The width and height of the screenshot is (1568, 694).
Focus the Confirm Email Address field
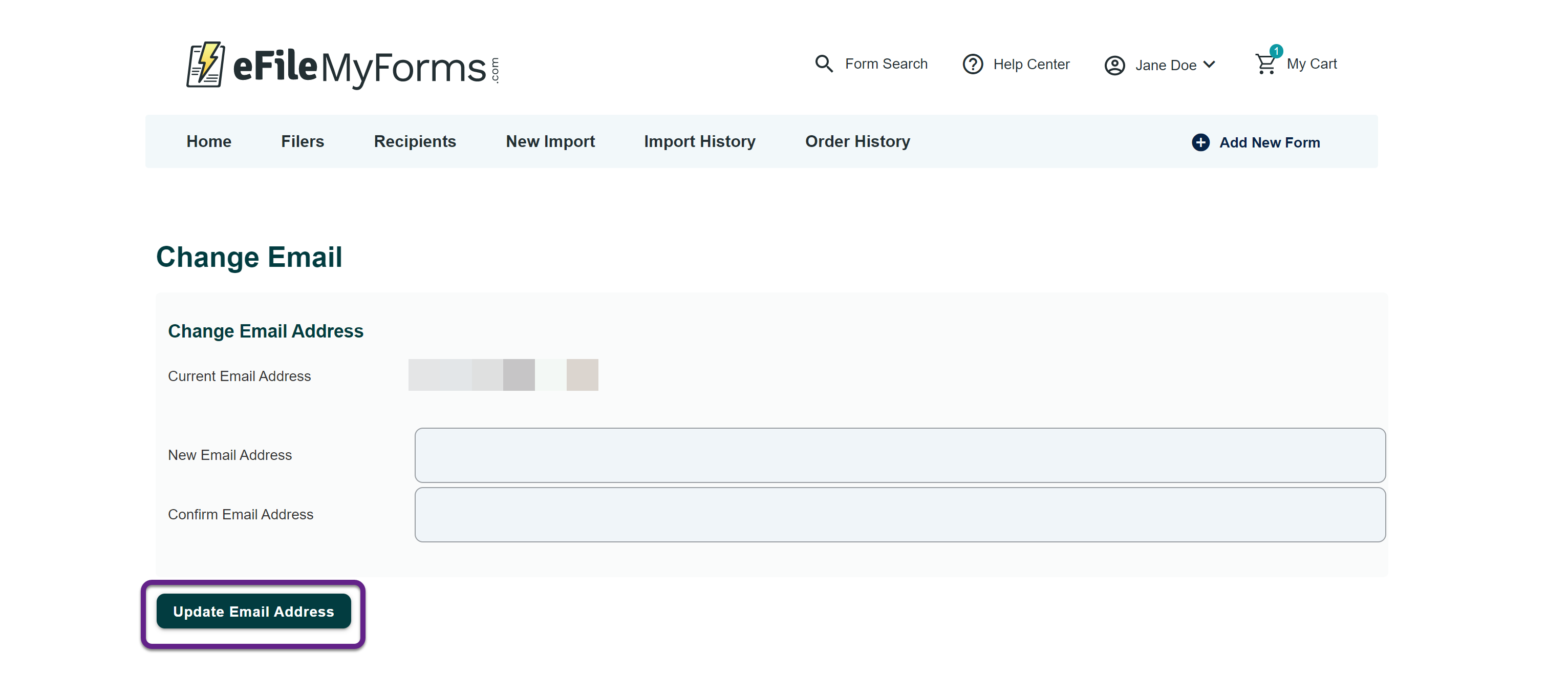pos(899,514)
